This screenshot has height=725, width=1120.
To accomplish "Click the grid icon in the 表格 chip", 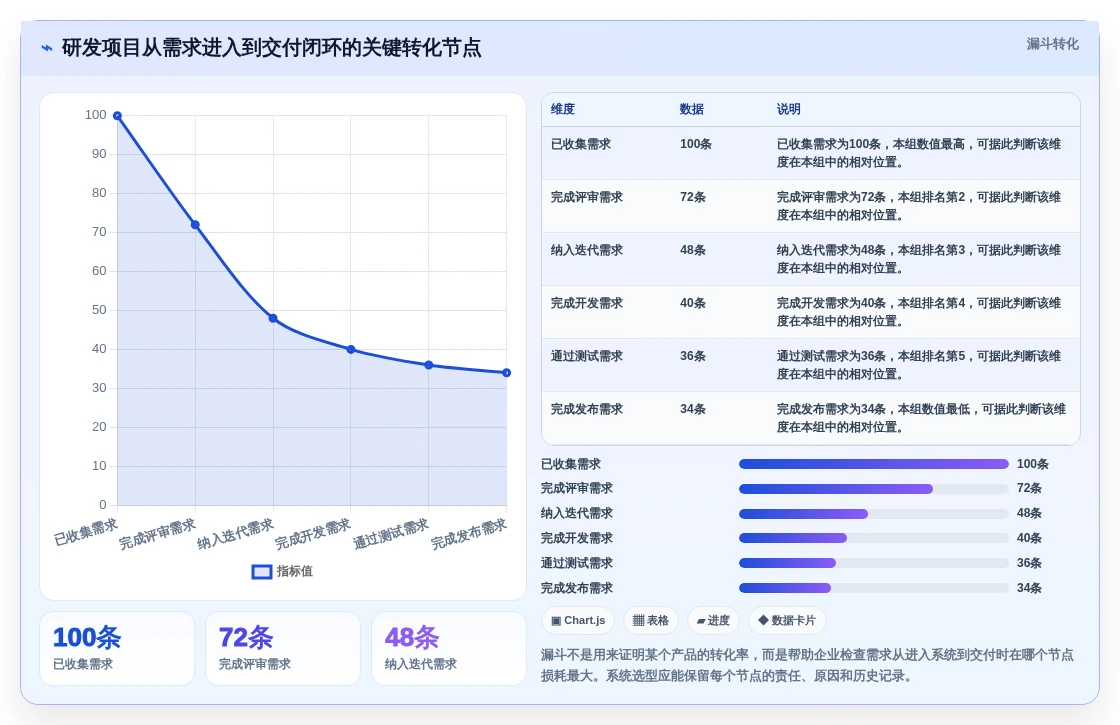I will 639,620.
